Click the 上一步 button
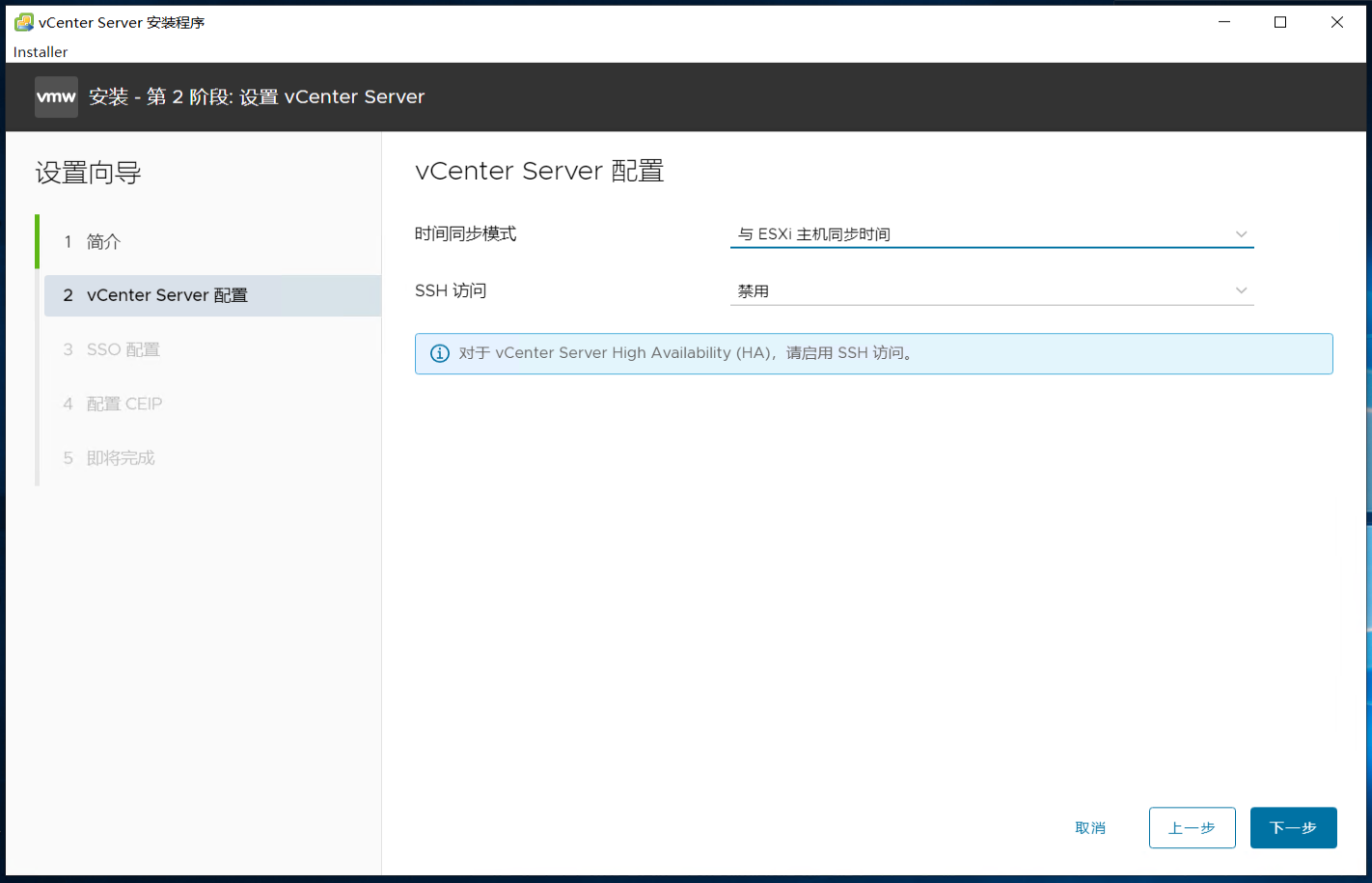 [x=1192, y=827]
